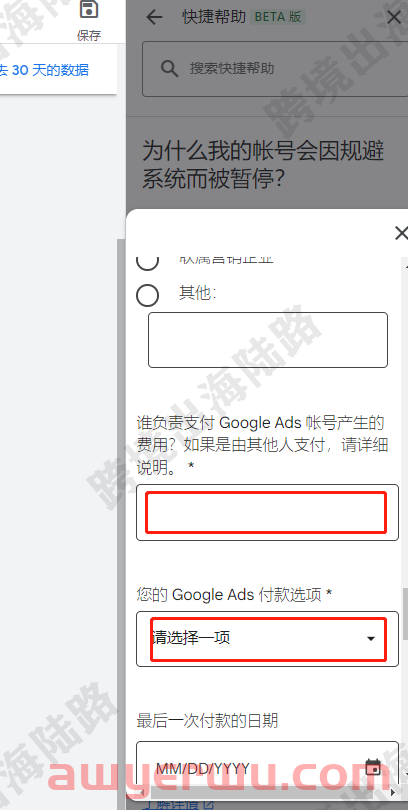
Task: Click the 搜索快捷帮助 search field
Action: [275, 69]
